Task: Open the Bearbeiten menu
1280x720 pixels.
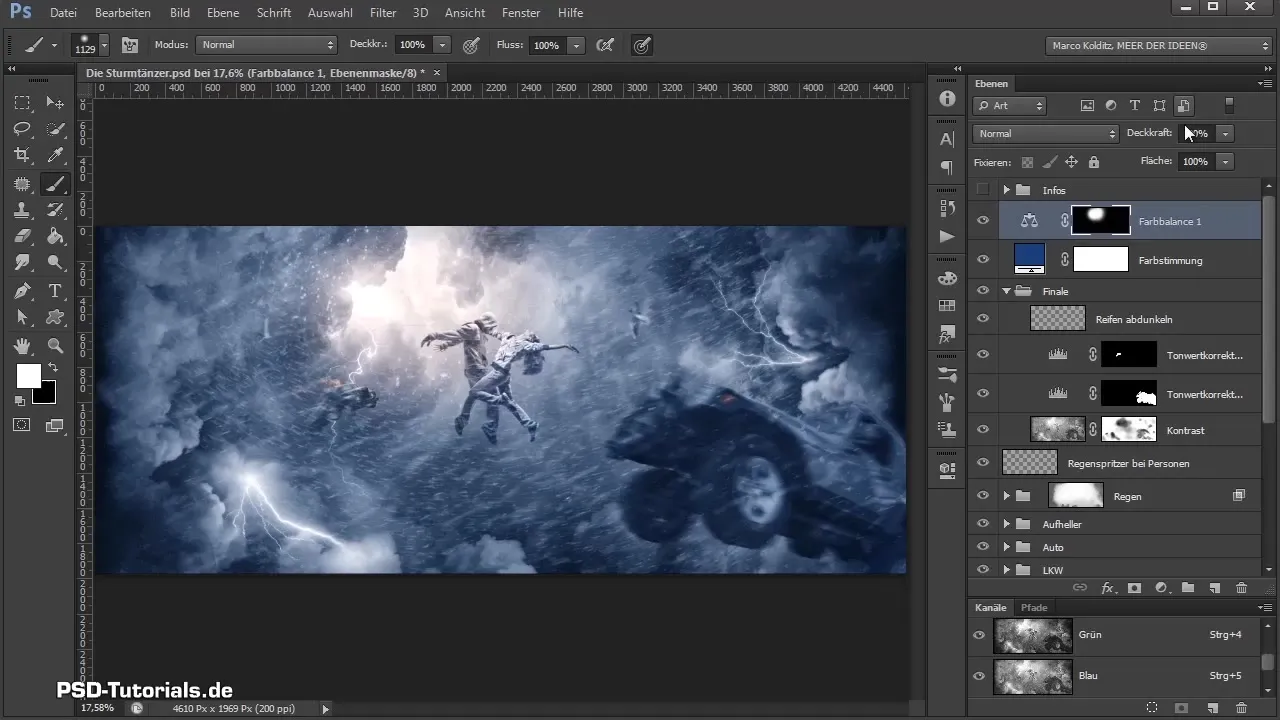Action: click(x=123, y=13)
